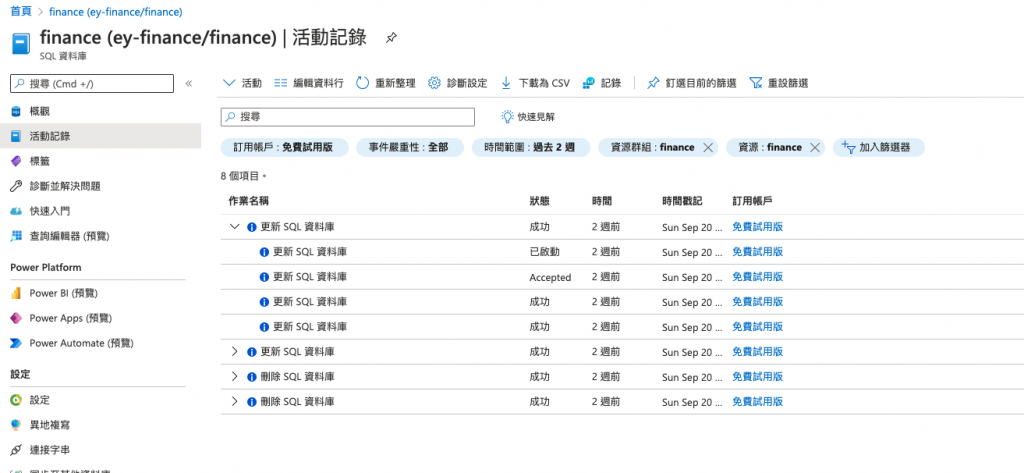1024x473 pixels.
Task: Click the 活動記錄 sidebar icon
Action: click(x=16, y=136)
